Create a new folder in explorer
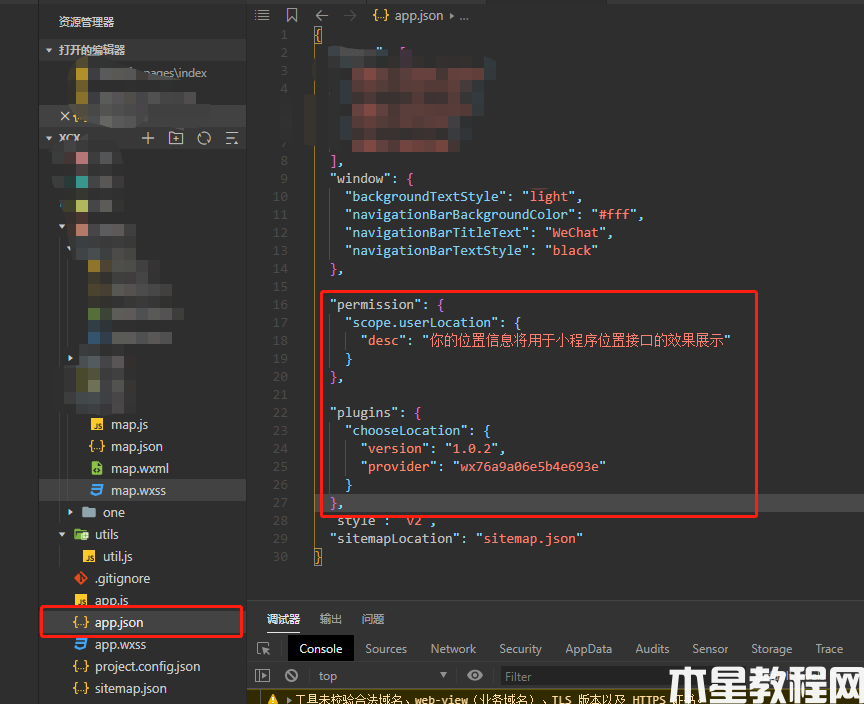The height and width of the screenshot is (704, 864). 176,138
